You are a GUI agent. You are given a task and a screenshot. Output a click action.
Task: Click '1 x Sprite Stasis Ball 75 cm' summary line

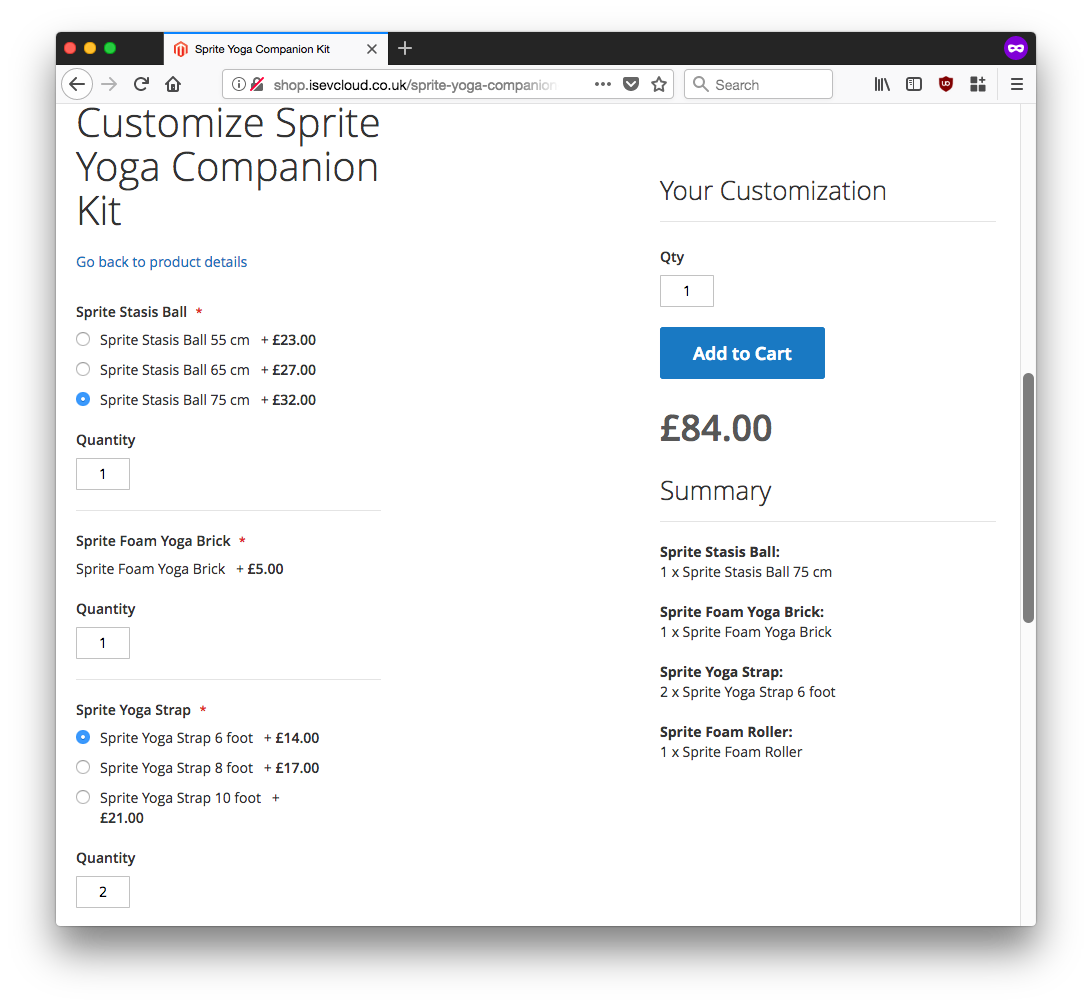tap(746, 572)
